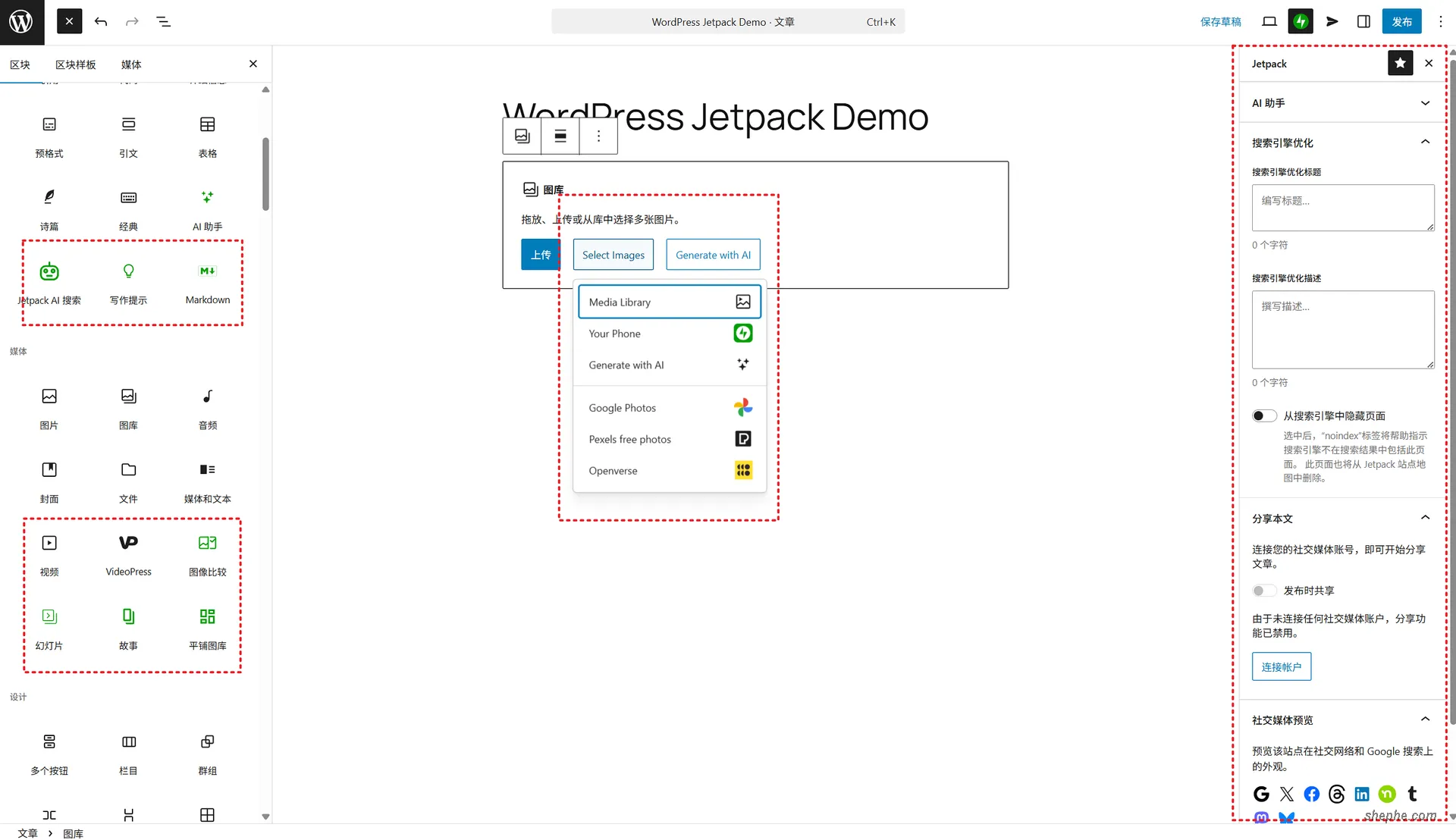Choose Openverse from the media source menu
The width and height of the screenshot is (1456, 840).
613,470
